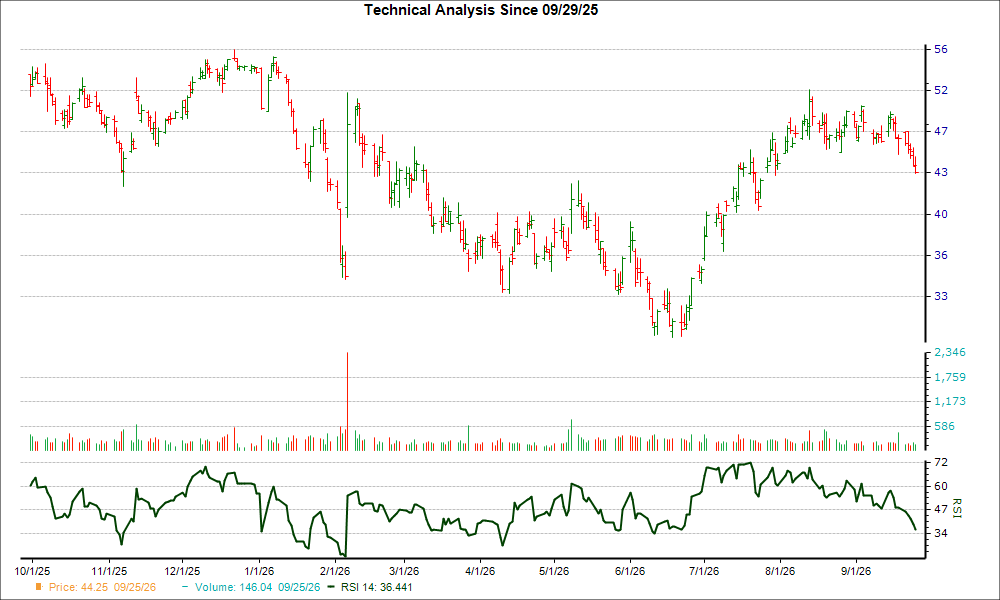Click the date label 11/1/25
This screenshot has width=1000, height=600.
tap(109, 571)
